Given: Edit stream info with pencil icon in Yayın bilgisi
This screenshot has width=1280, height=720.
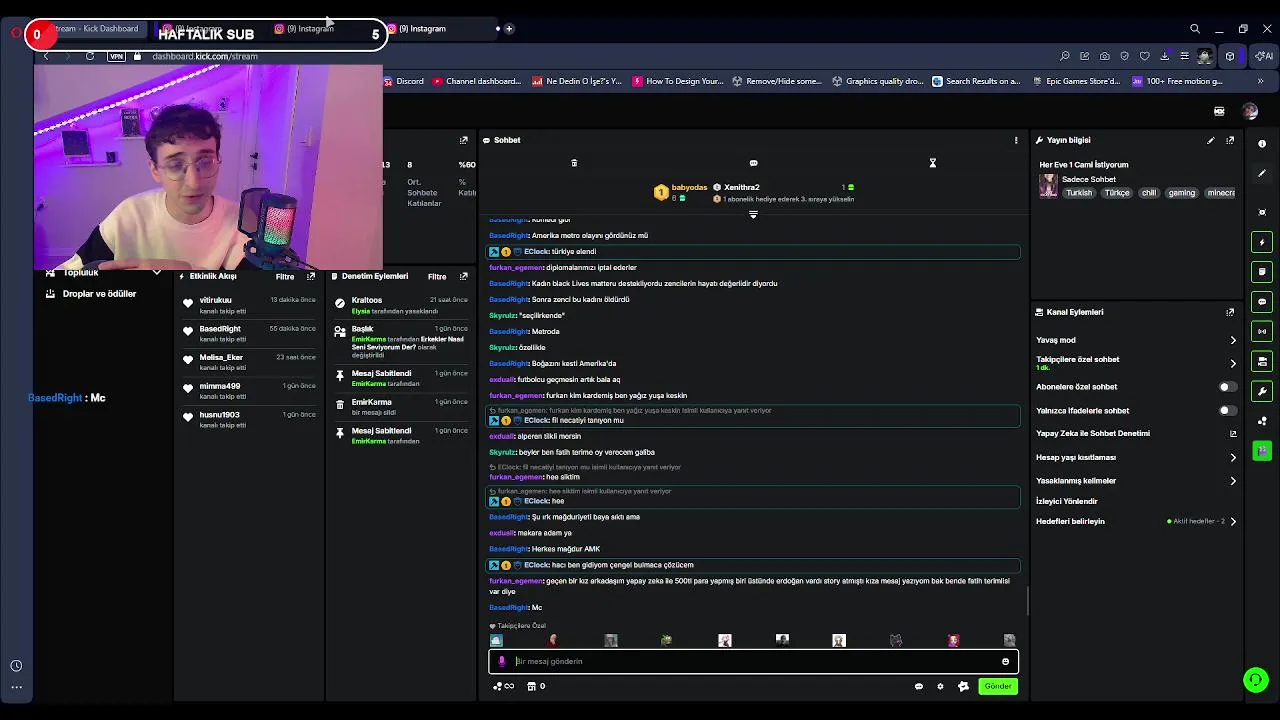Looking at the screenshot, I should [x=1211, y=140].
